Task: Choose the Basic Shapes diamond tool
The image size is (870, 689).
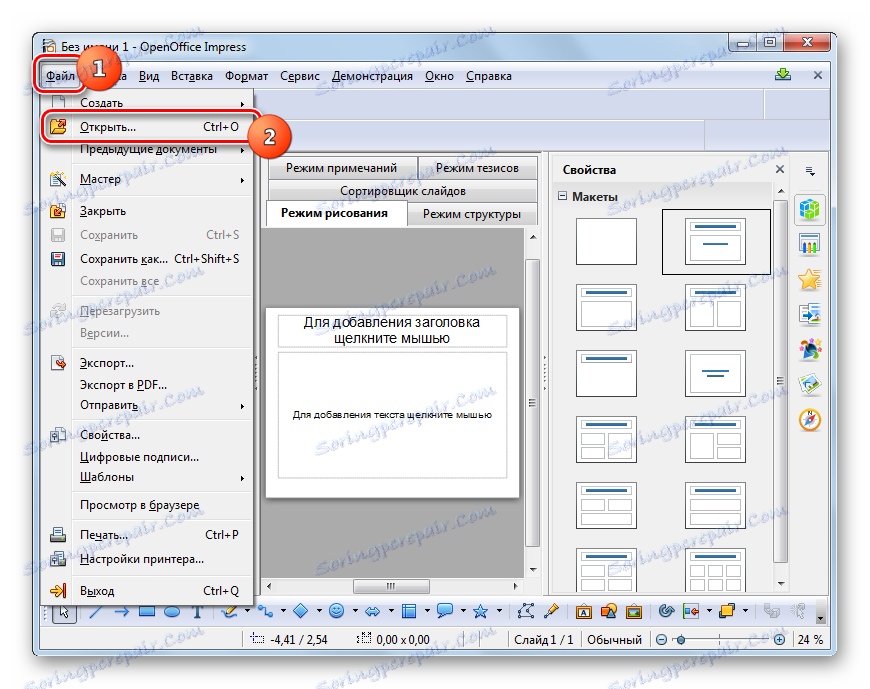Action: [301, 611]
